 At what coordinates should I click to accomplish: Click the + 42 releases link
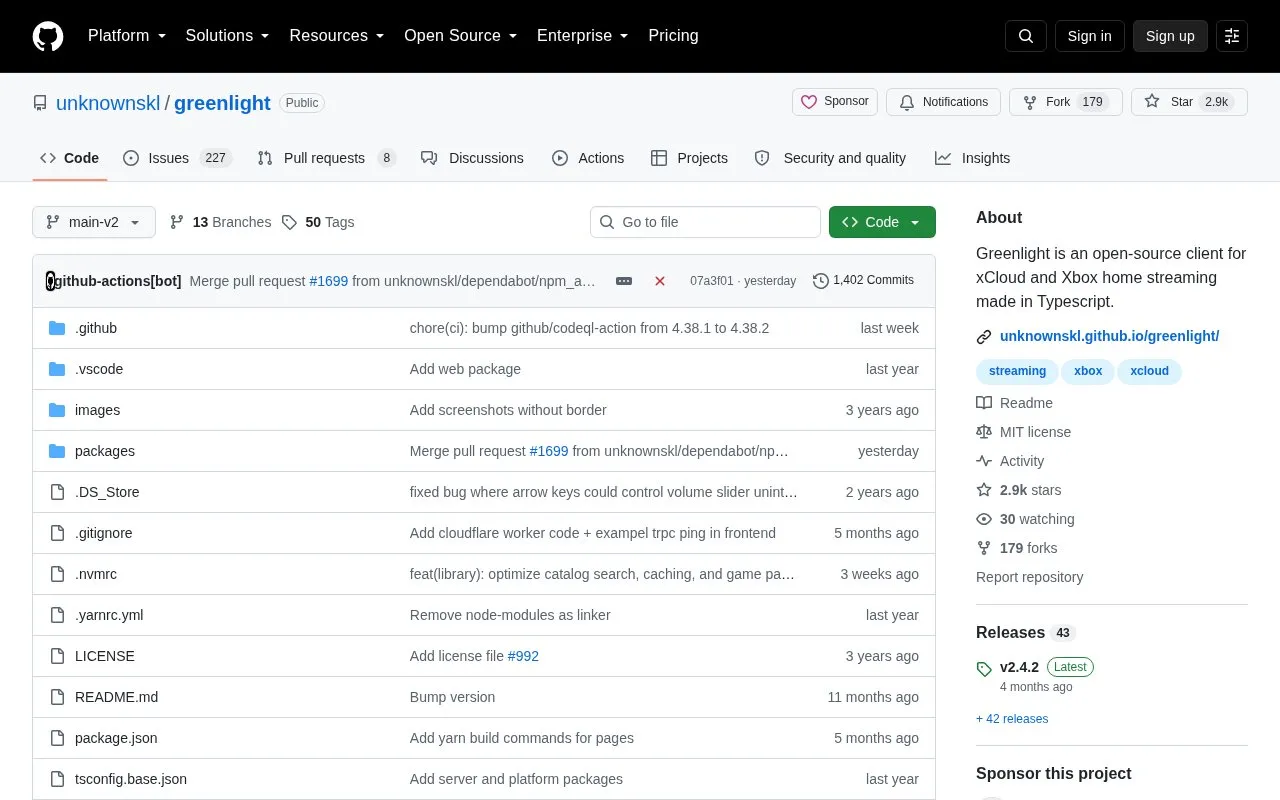1012,719
